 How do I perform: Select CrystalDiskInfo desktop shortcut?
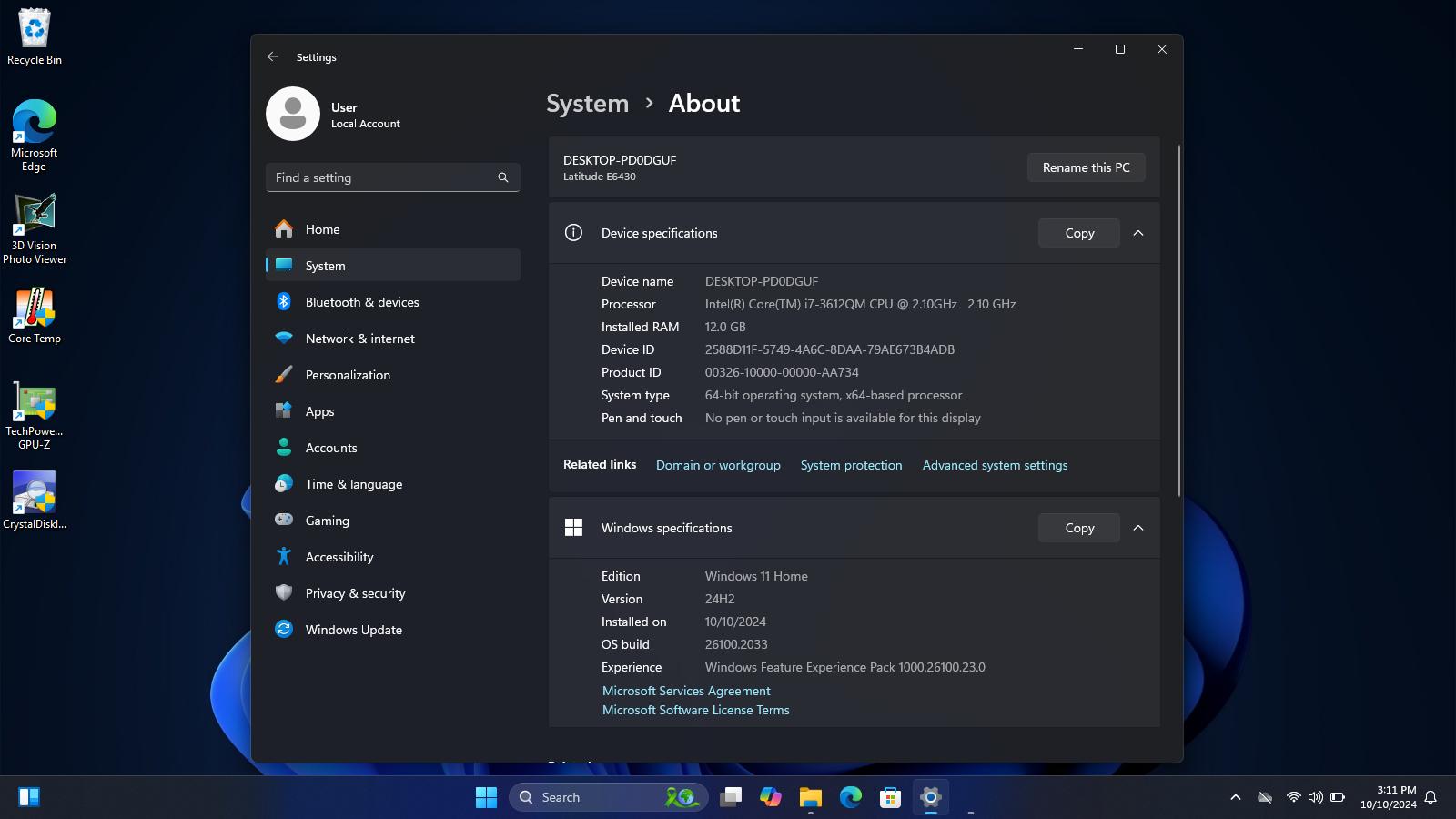[x=35, y=500]
